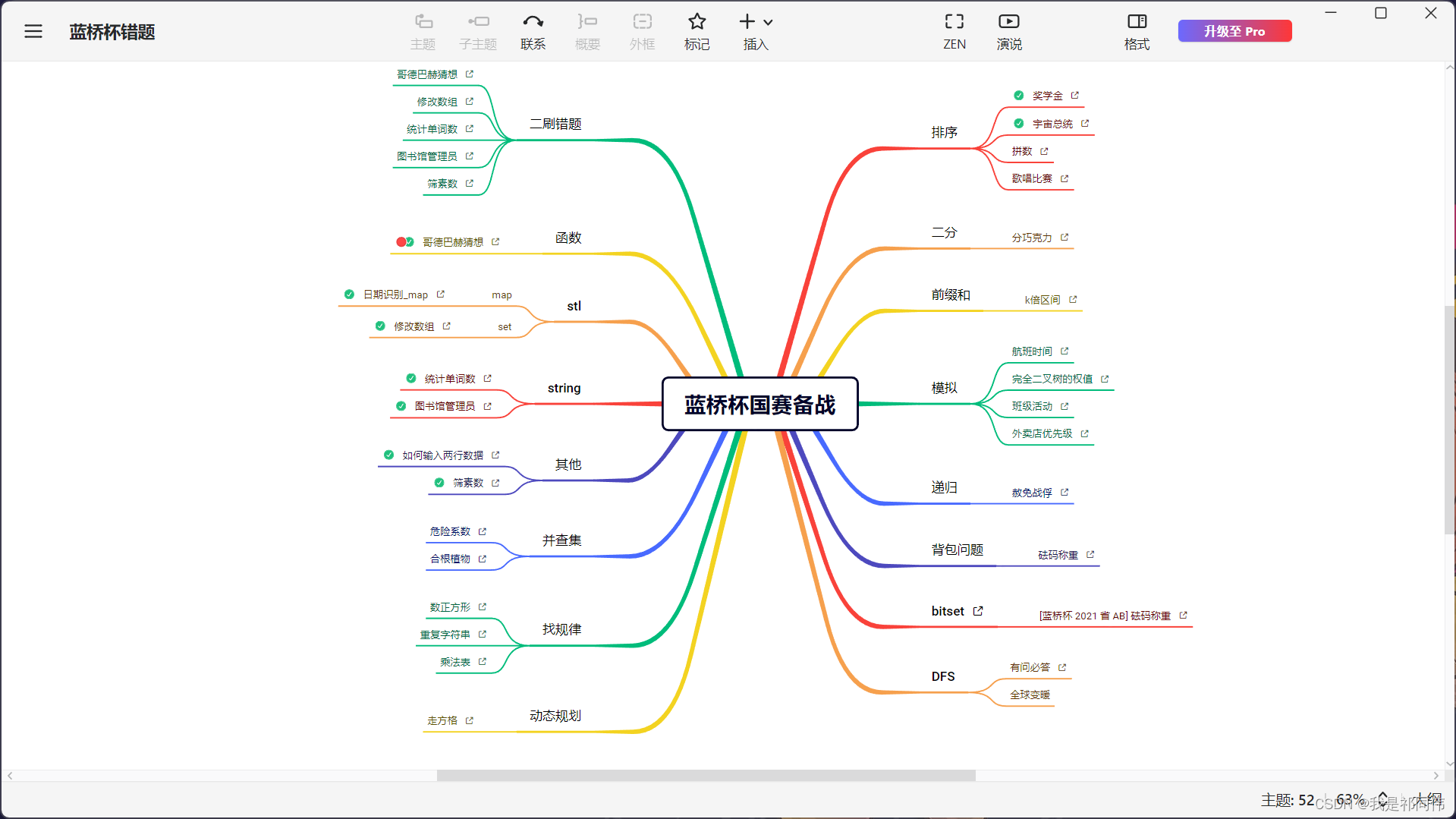Screen dimensions: 1456x819
Task: Open link icon next to 航班时间
Action: click(x=1064, y=351)
